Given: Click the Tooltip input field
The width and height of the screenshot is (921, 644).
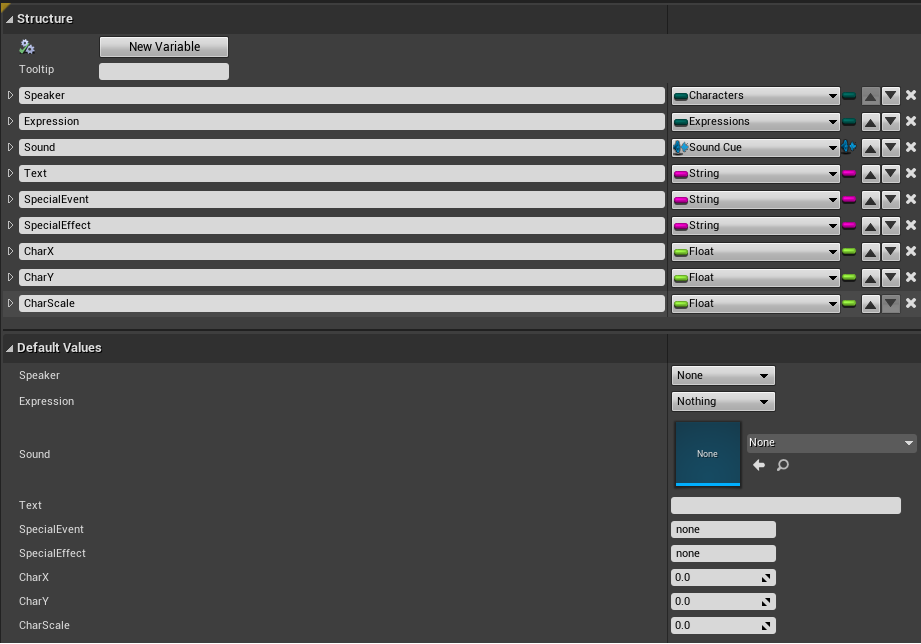Looking at the screenshot, I should pyautogui.click(x=163, y=70).
